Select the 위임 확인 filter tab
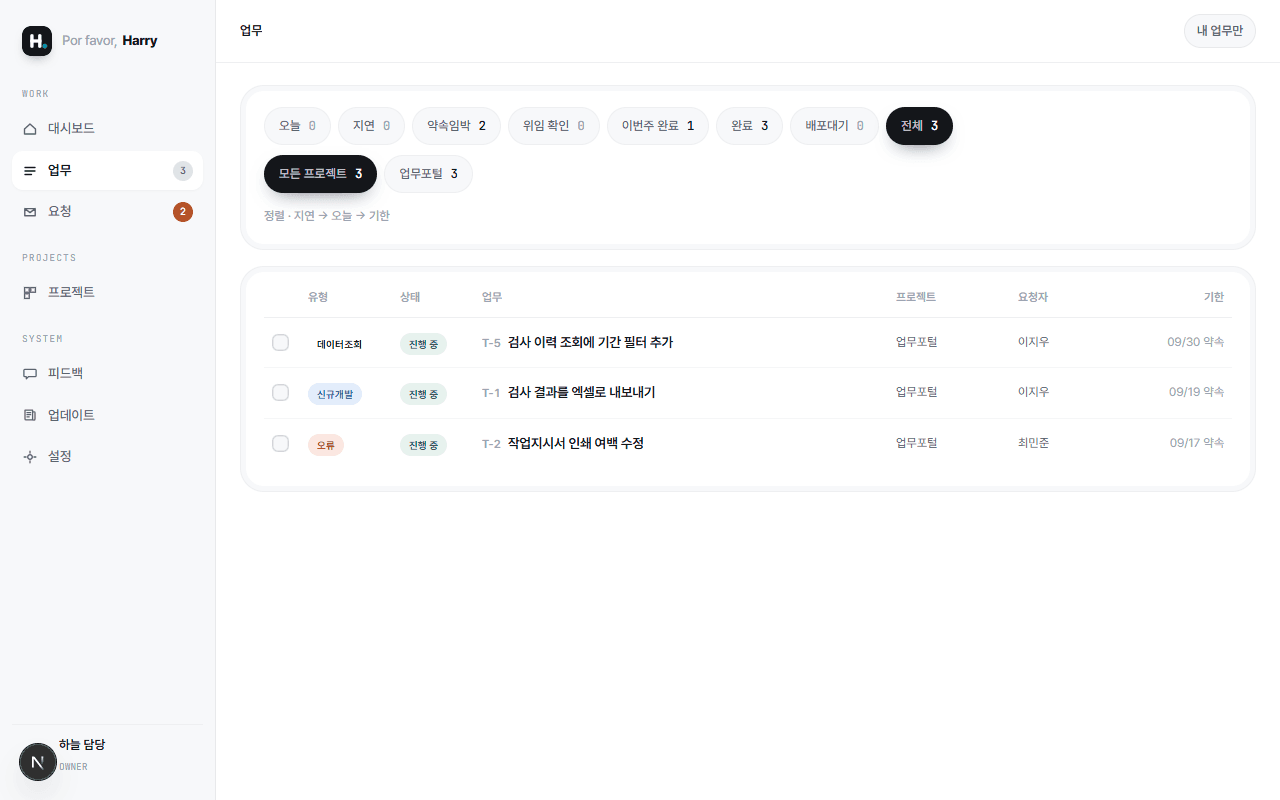Image resolution: width=1280 pixels, height=800 pixels. pos(554,126)
